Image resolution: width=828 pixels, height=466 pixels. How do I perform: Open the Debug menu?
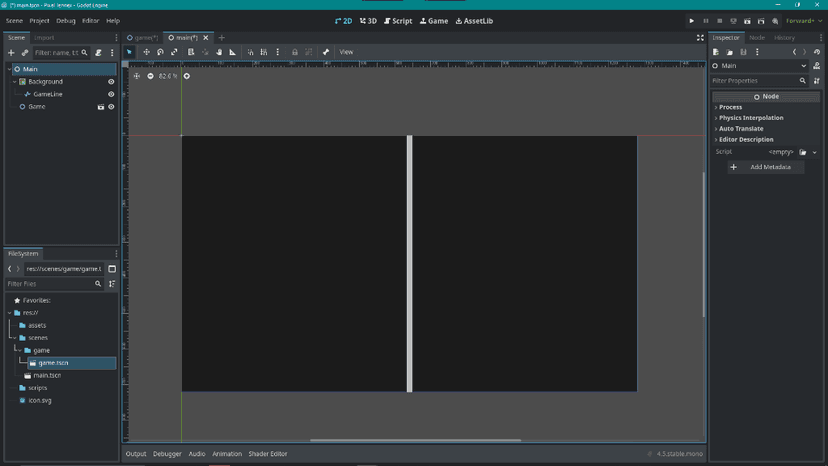coord(65,21)
